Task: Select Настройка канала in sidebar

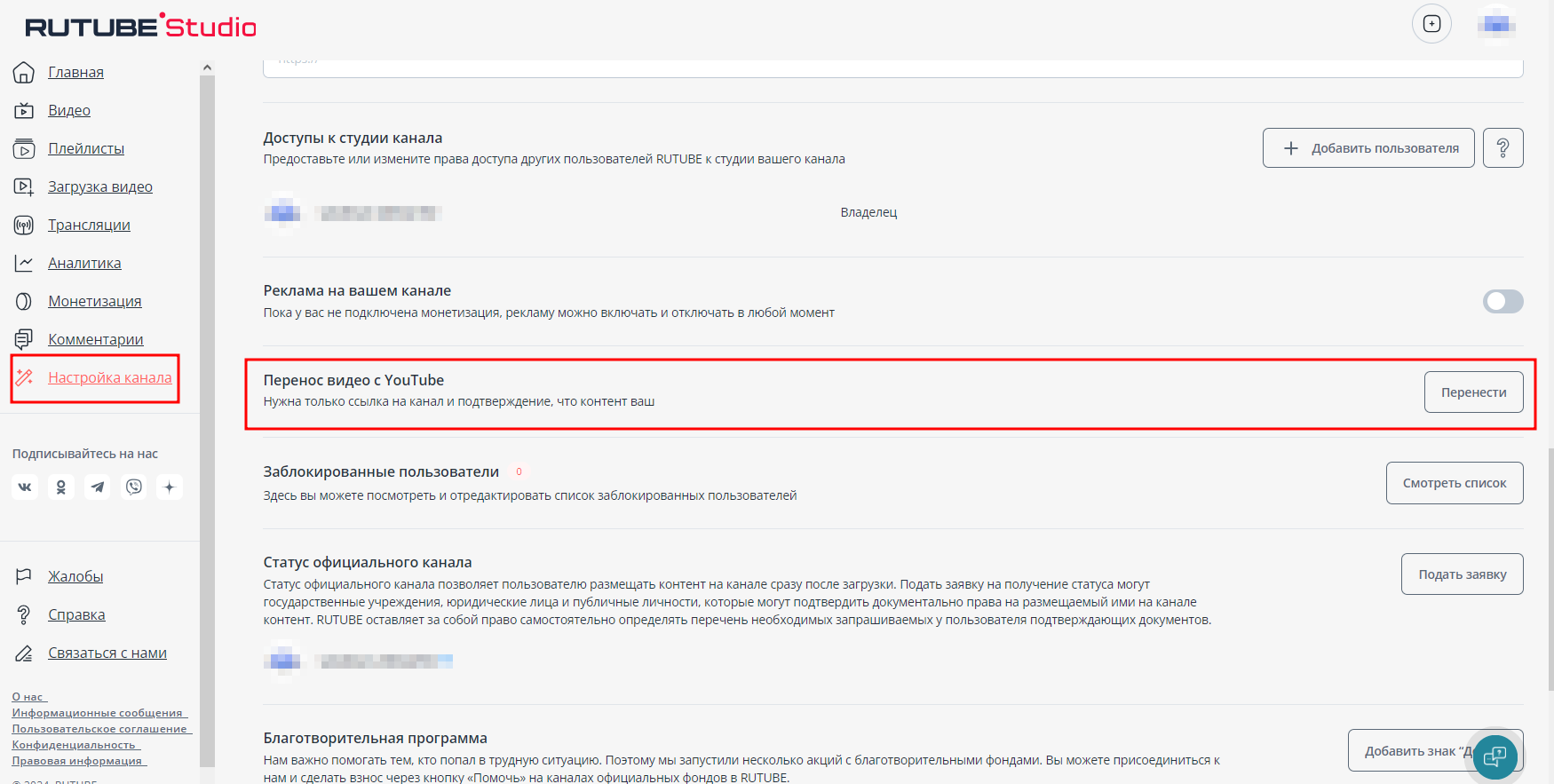Action: (x=110, y=377)
